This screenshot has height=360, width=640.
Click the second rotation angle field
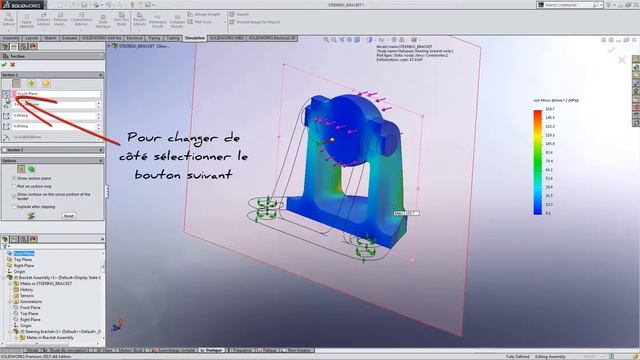[x=54, y=127]
